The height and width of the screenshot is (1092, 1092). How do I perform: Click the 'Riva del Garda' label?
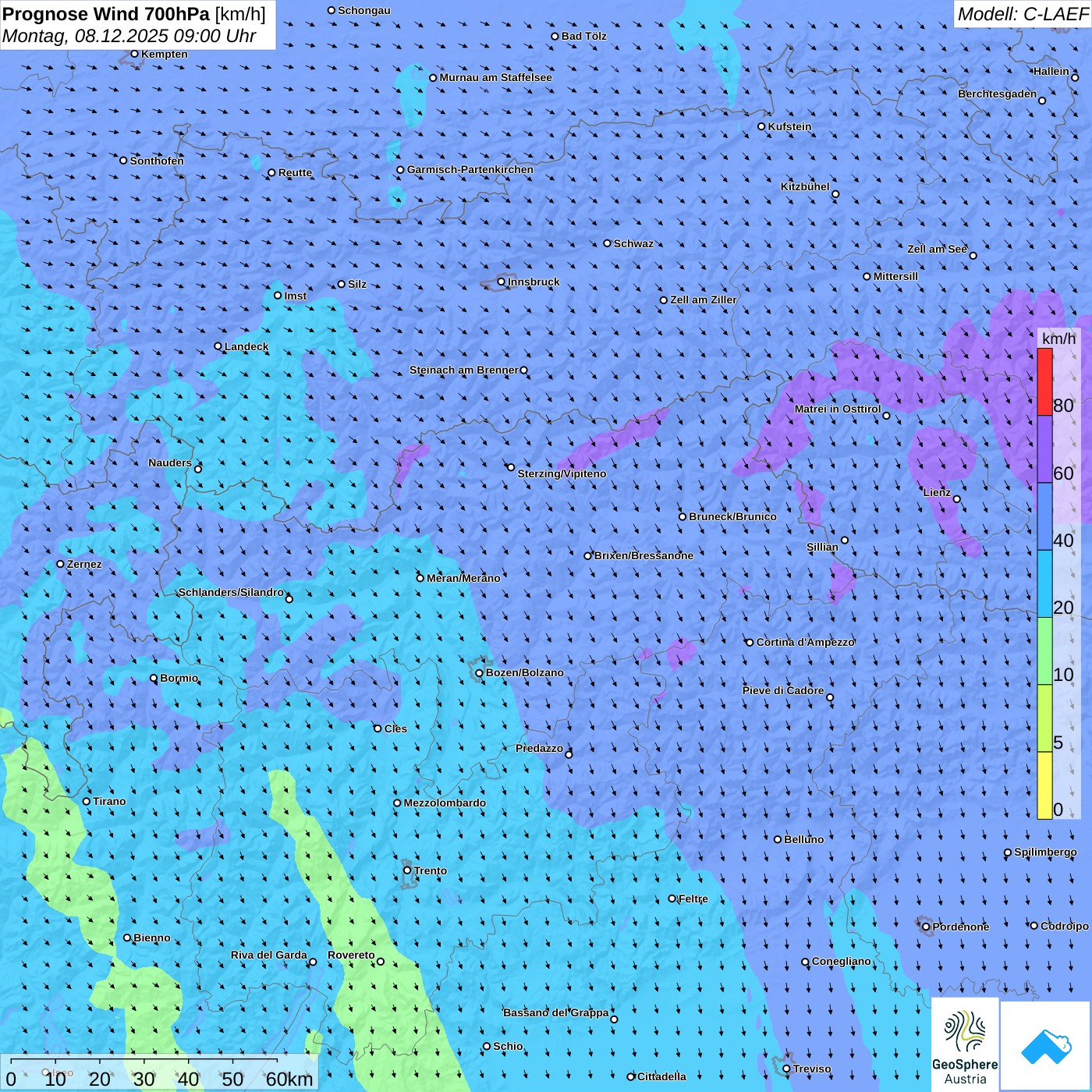tap(269, 955)
